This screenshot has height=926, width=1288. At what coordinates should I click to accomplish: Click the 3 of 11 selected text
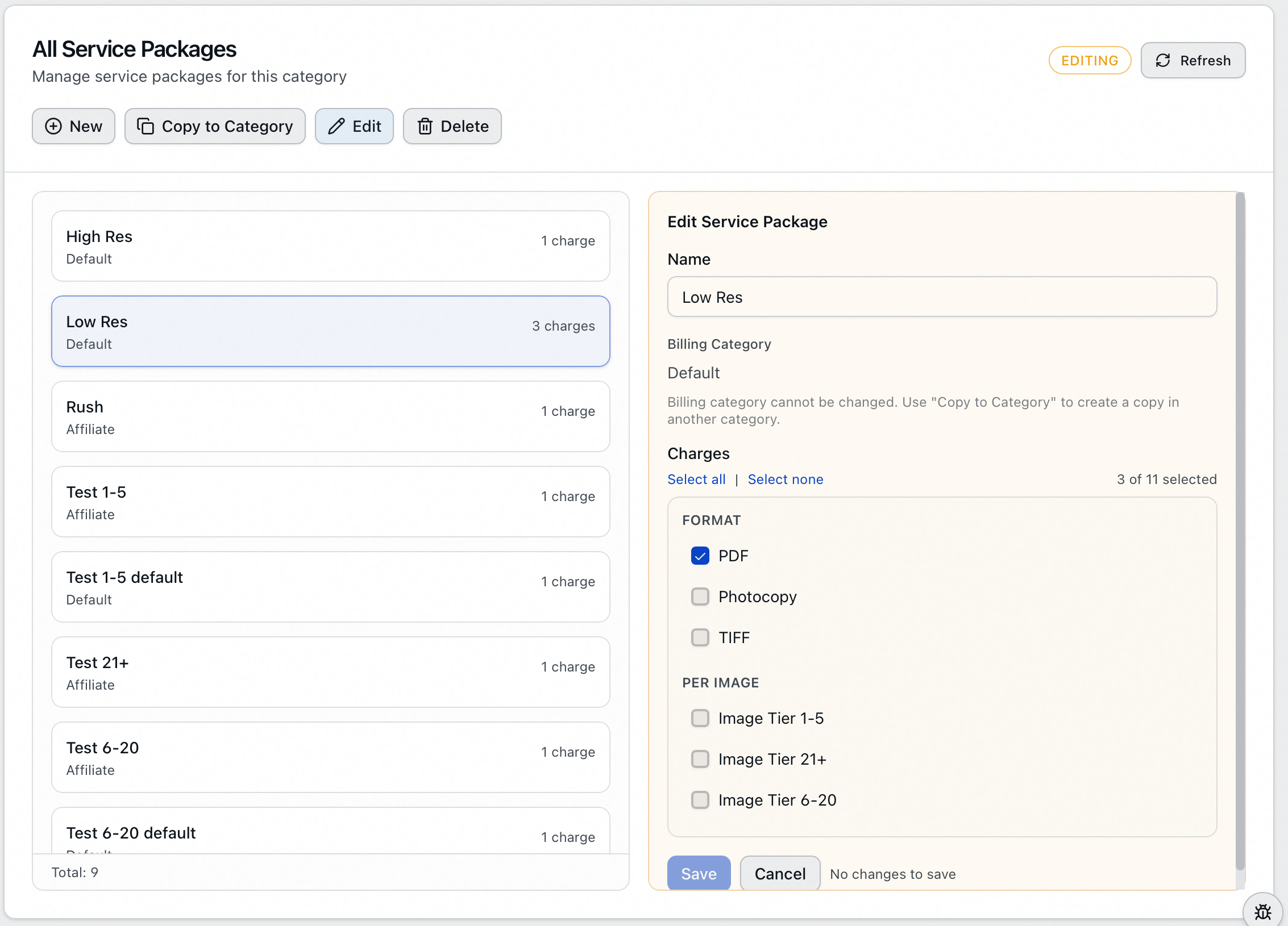click(x=1166, y=479)
